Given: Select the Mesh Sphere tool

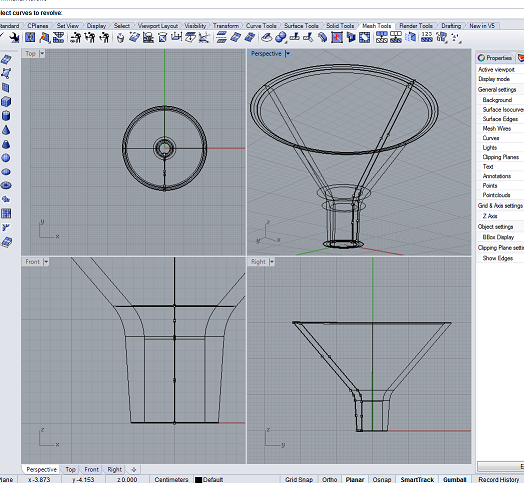Looking at the screenshot, I should point(6,158).
